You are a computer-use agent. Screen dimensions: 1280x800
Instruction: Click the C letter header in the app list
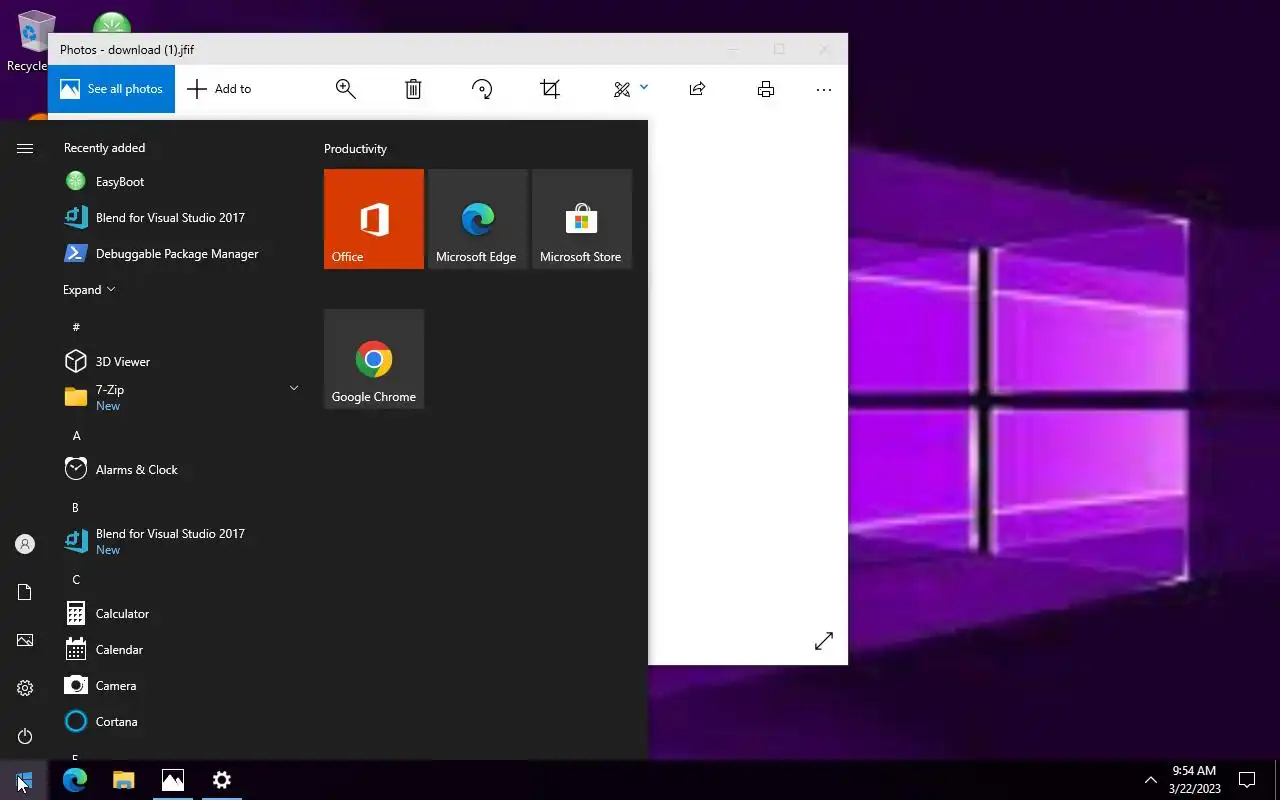tap(76, 580)
